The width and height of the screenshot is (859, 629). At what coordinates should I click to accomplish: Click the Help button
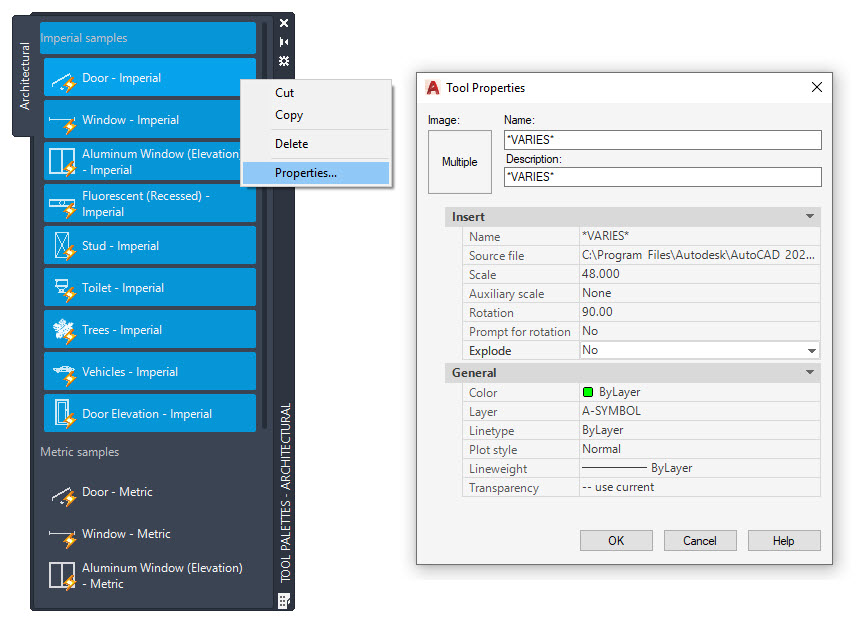pyautogui.click(x=784, y=540)
